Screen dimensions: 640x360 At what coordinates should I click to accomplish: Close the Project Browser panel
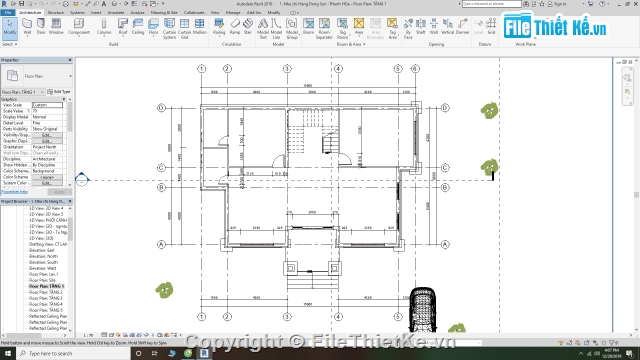click(70, 202)
